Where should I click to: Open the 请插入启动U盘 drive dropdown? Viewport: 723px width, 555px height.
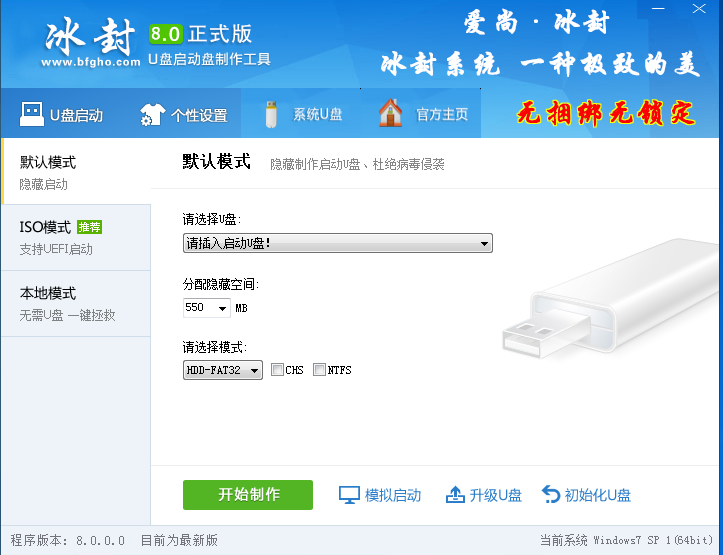pyautogui.click(x=338, y=243)
